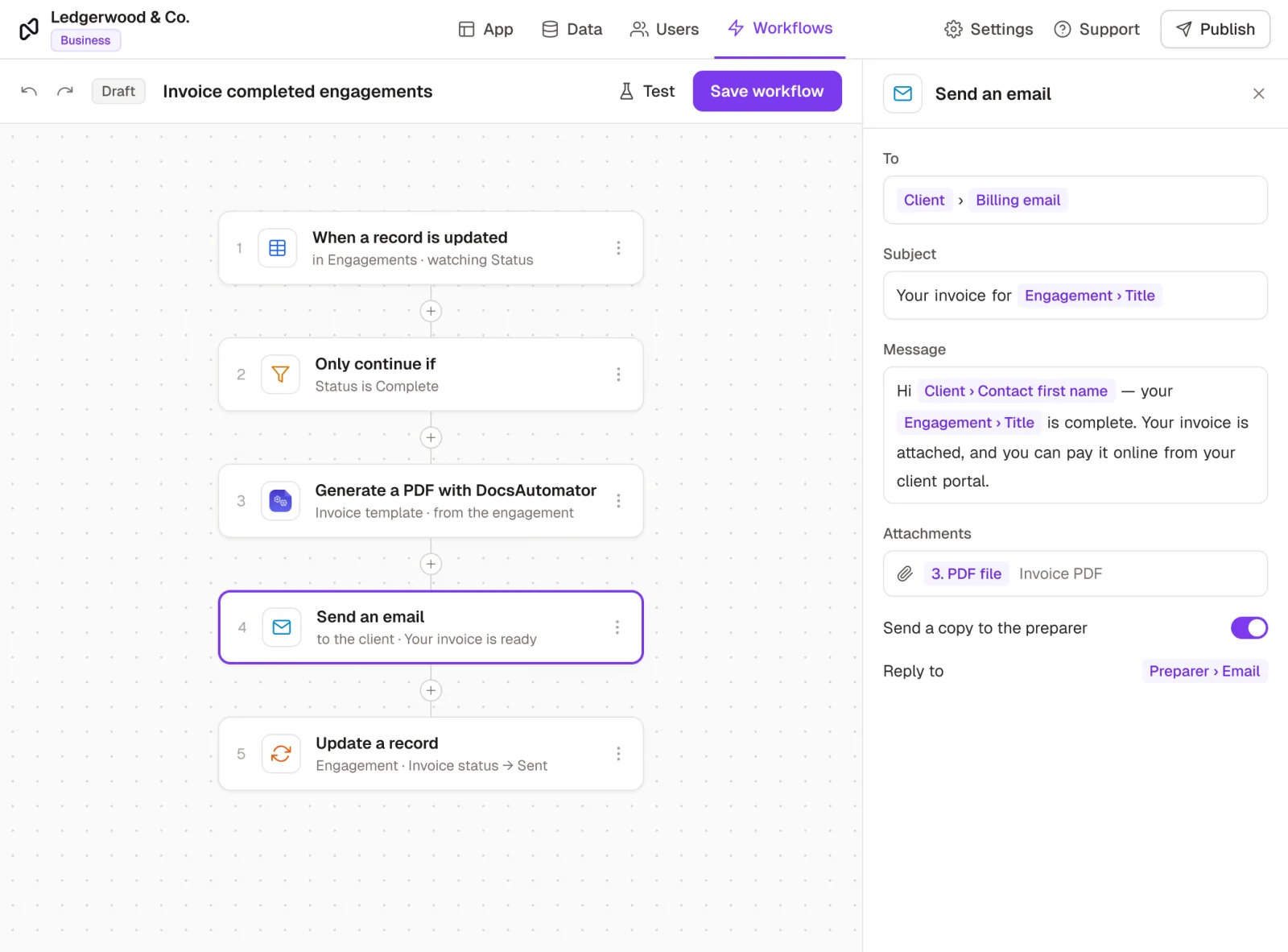Add a step after the record updated trigger
The height and width of the screenshot is (952, 1288).
coord(431,311)
